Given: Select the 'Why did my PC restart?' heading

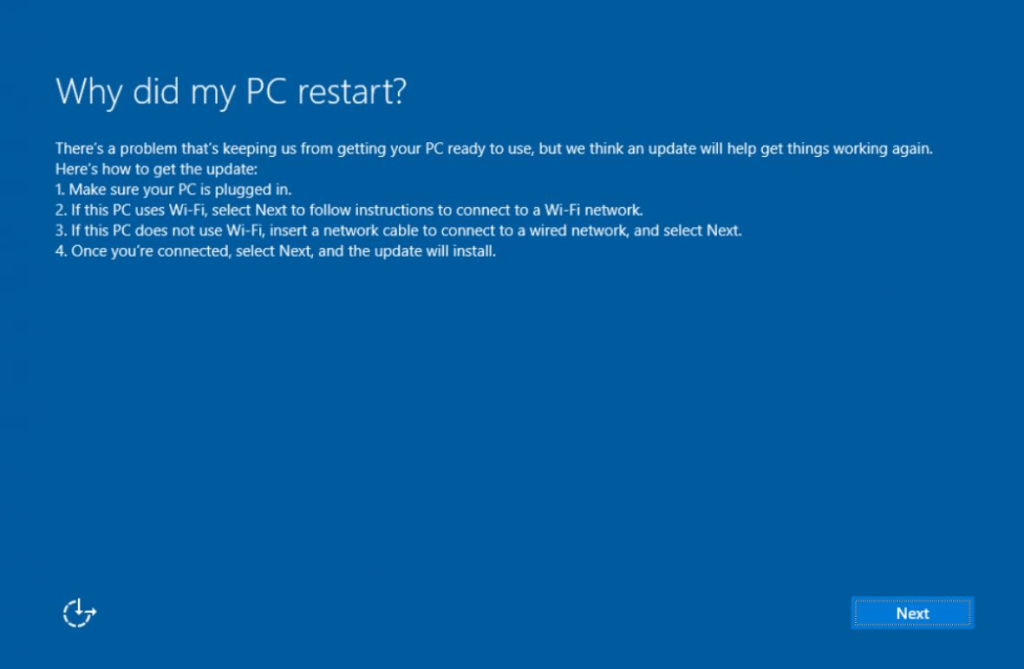Looking at the screenshot, I should click(x=231, y=91).
